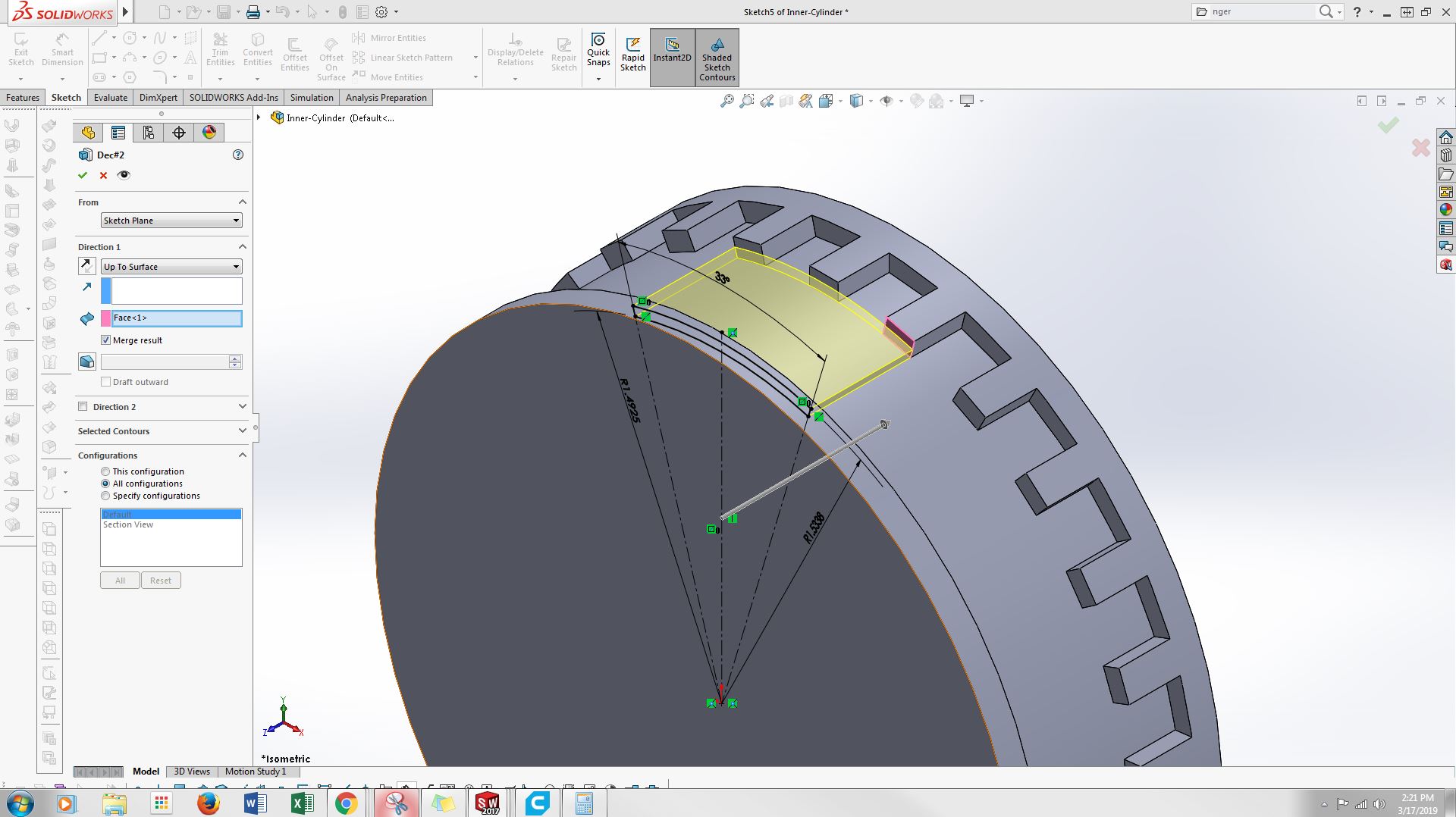Open Chrome from taskbar
Viewport: 1456px width, 817px height.
347,803
